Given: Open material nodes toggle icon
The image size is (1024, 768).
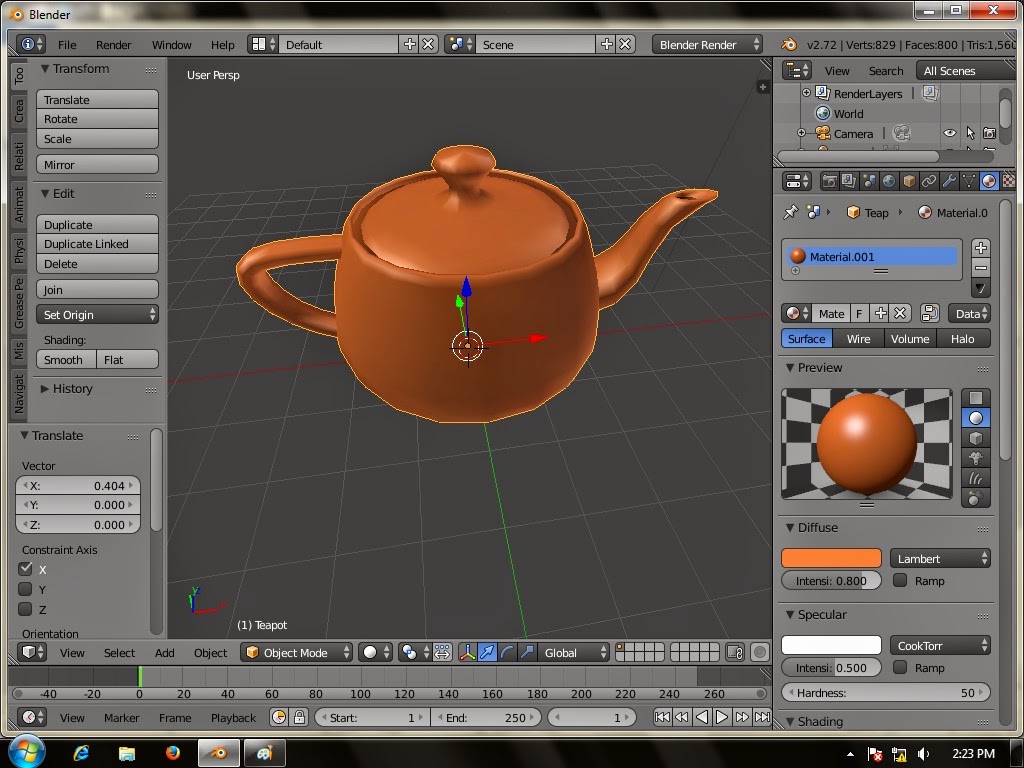Looking at the screenshot, I should click(929, 313).
